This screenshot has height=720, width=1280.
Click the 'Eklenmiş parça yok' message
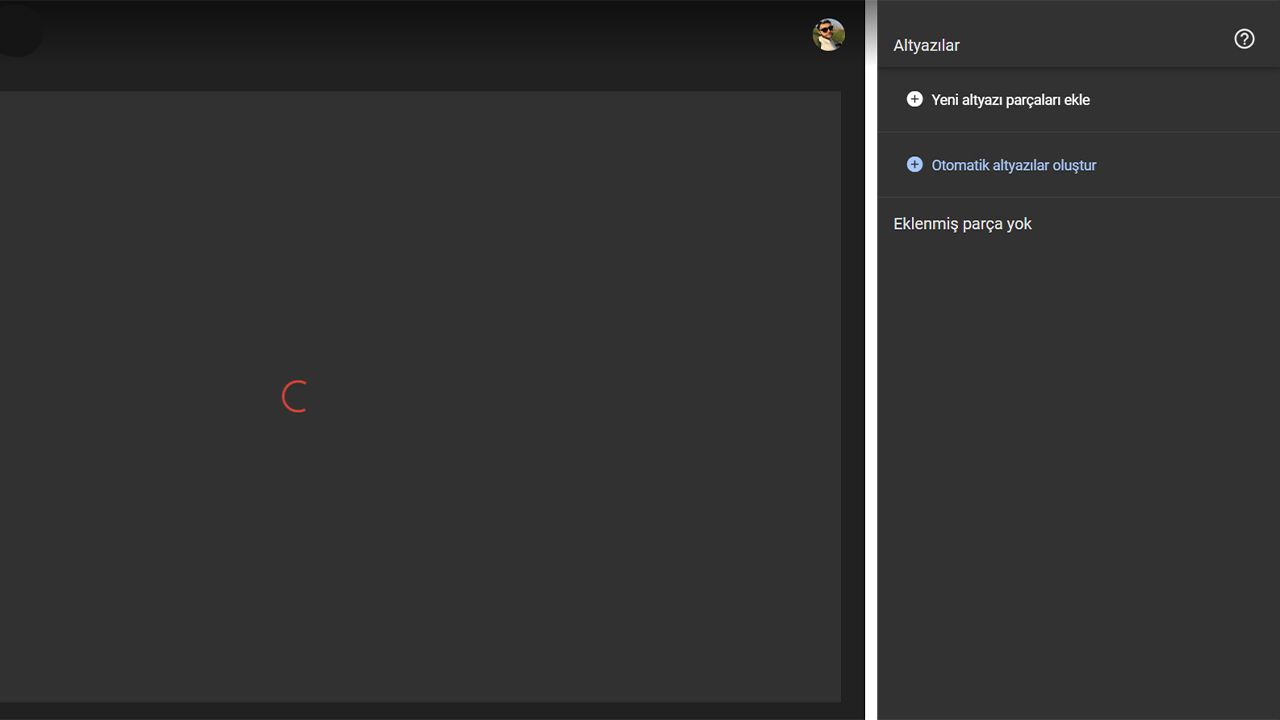pos(962,224)
